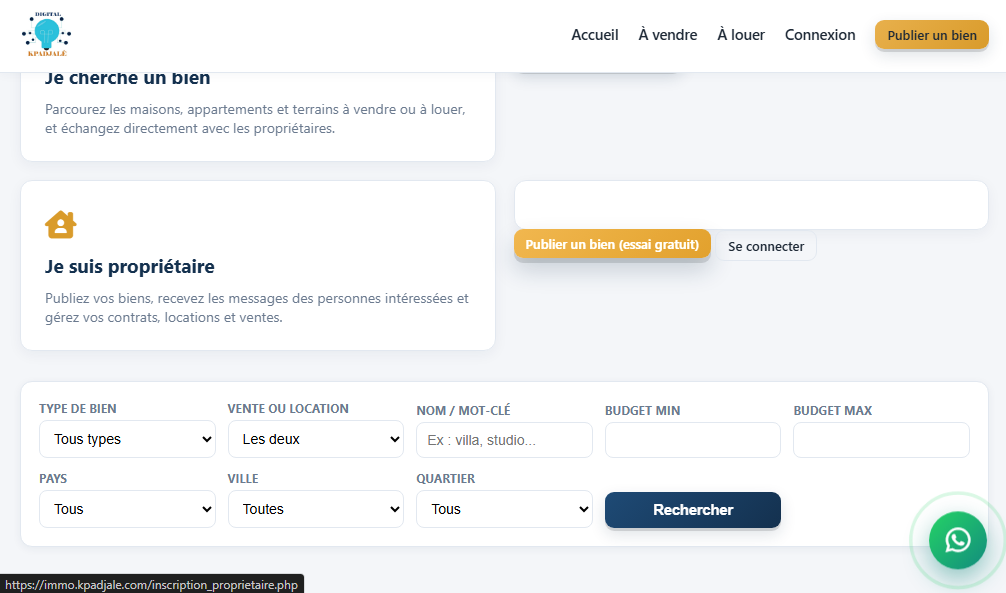Click the Rechercher button
The width and height of the screenshot is (1006, 593).
coord(693,510)
